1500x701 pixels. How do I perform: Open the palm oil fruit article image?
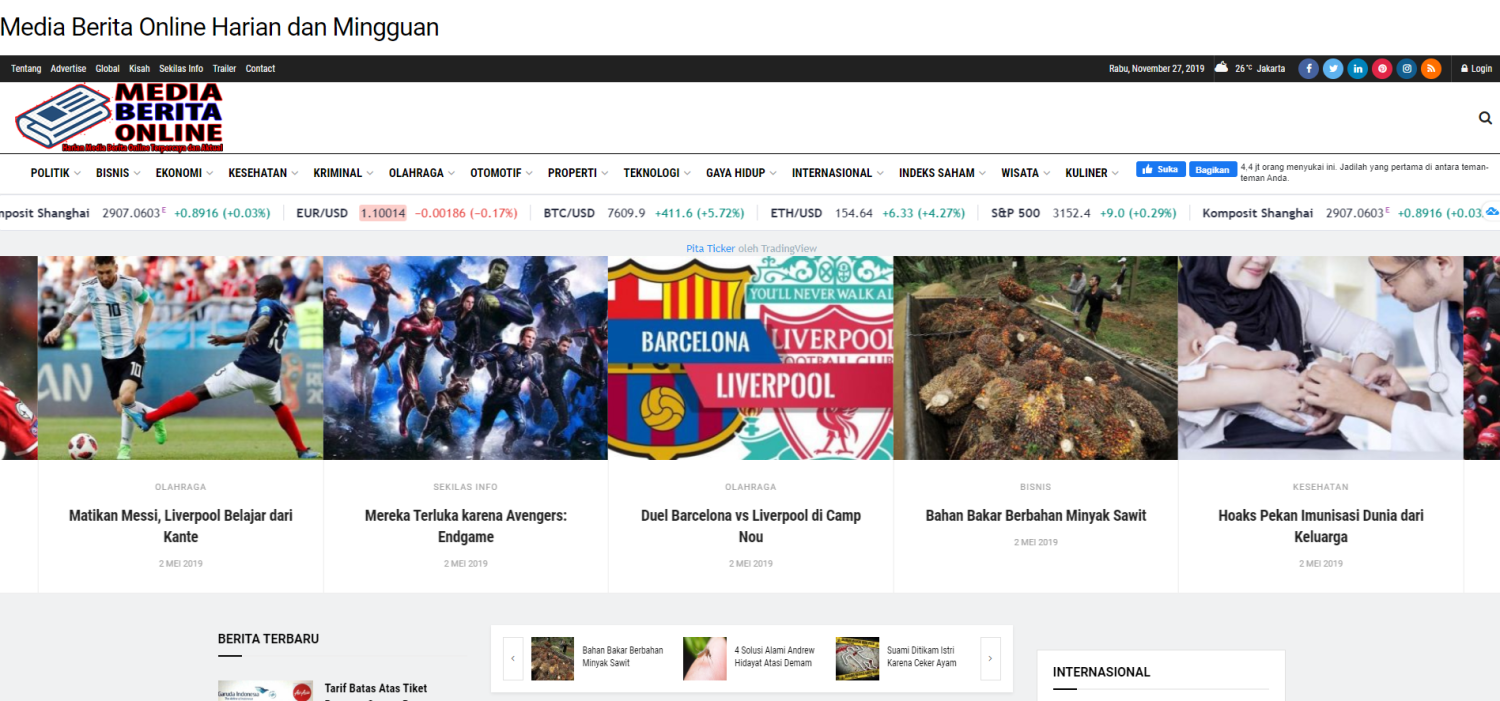(x=1036, y=358)
